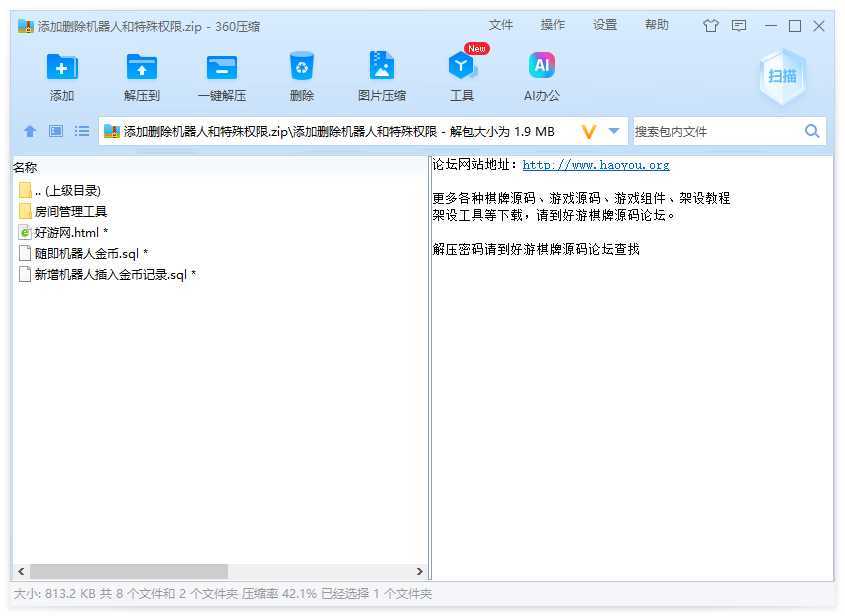
Task: Click the 一键解压 one-click extract icon
Action: pyautogui.click(x=221, y=67)
